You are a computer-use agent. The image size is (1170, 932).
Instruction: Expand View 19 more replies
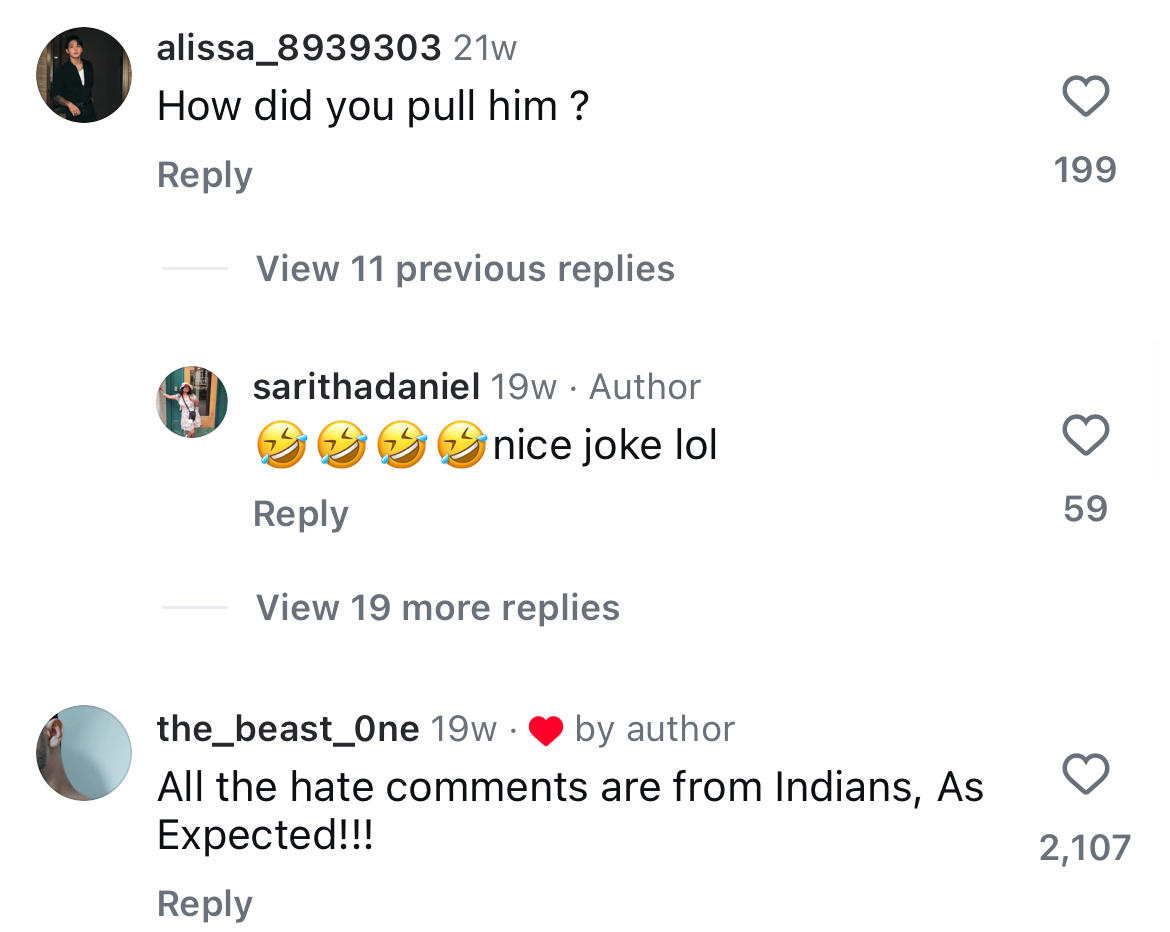[x=437, y=608]
